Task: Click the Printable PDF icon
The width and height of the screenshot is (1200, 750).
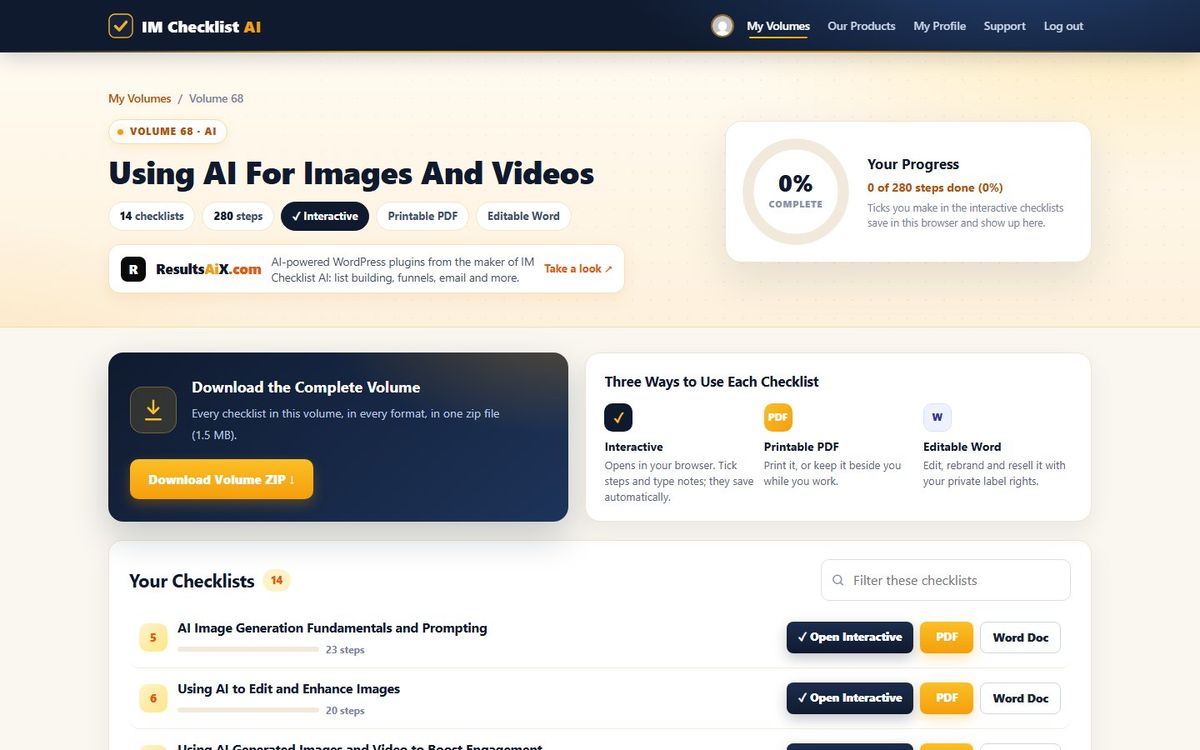Action: pos(778,417)
